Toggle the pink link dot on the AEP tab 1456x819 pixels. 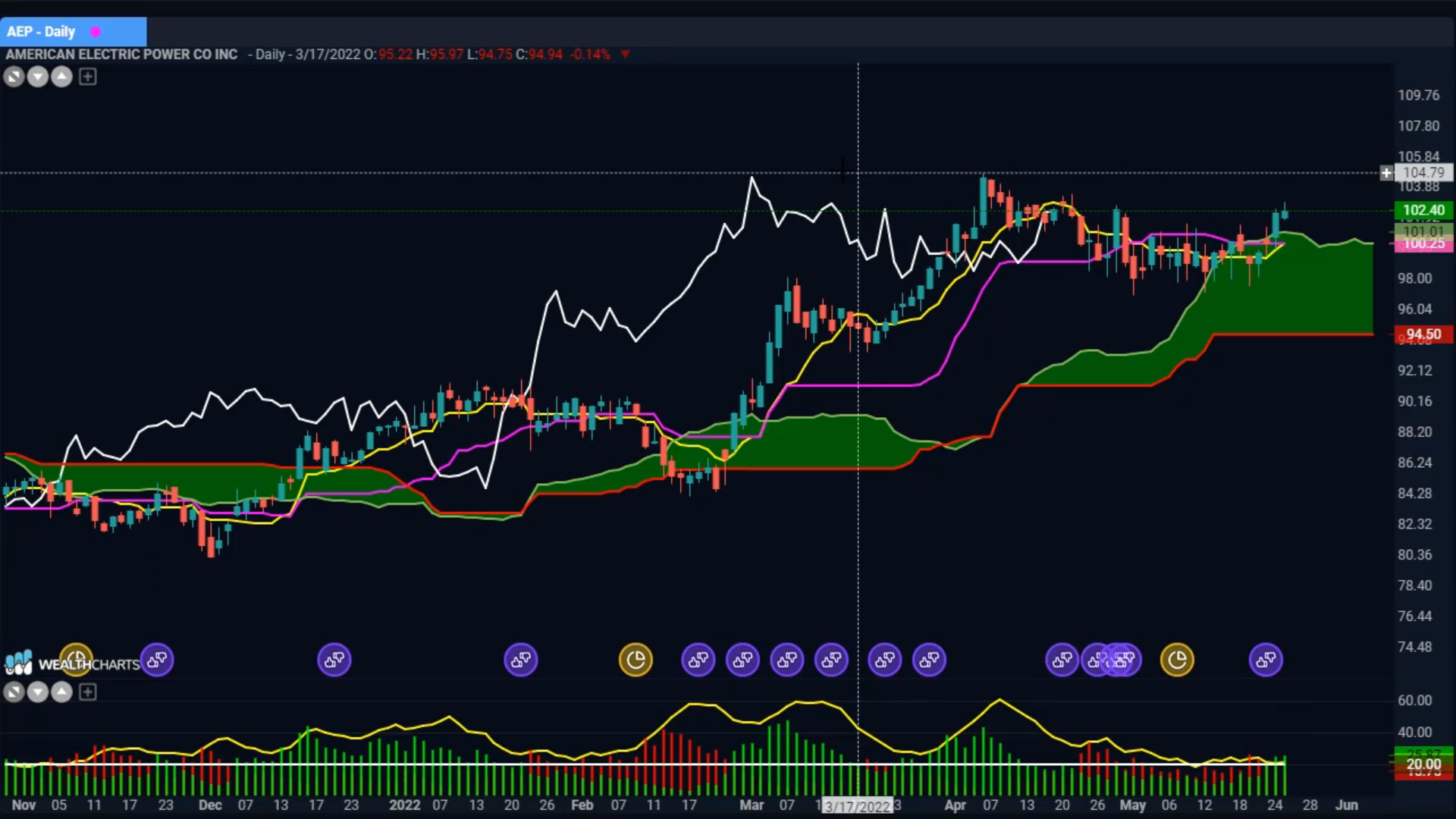tap(96, 32)
